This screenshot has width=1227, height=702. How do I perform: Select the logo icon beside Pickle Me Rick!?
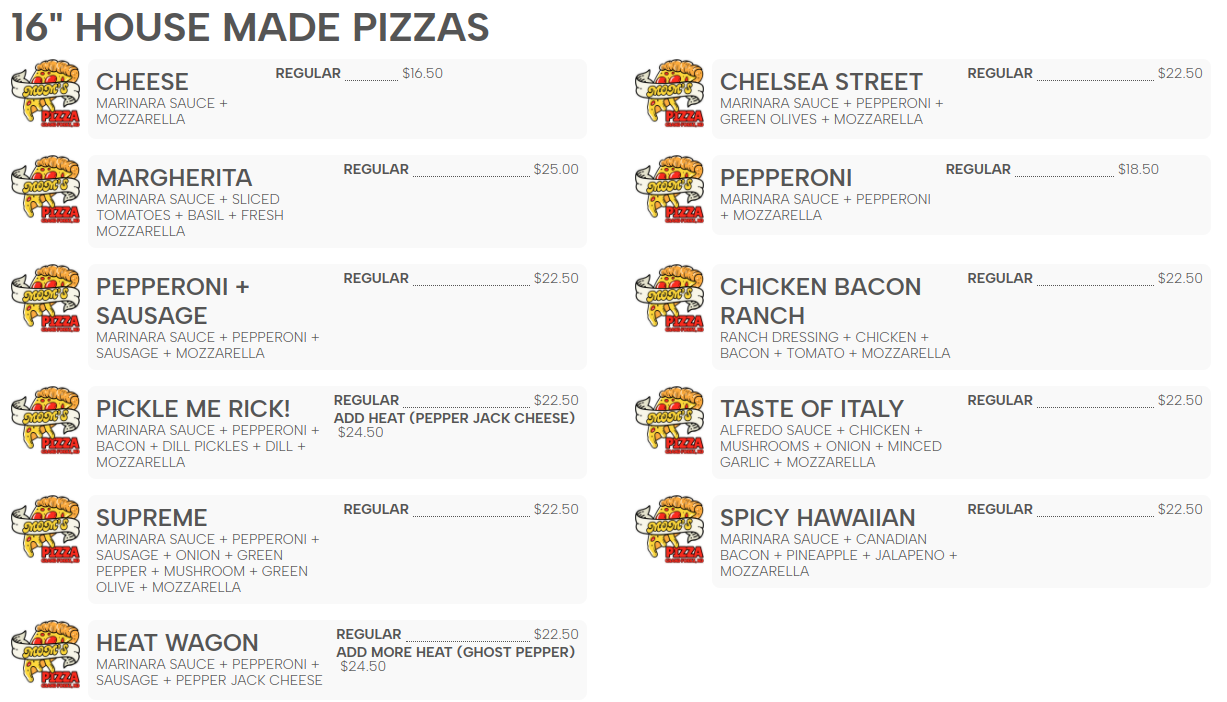click(46, 421)
